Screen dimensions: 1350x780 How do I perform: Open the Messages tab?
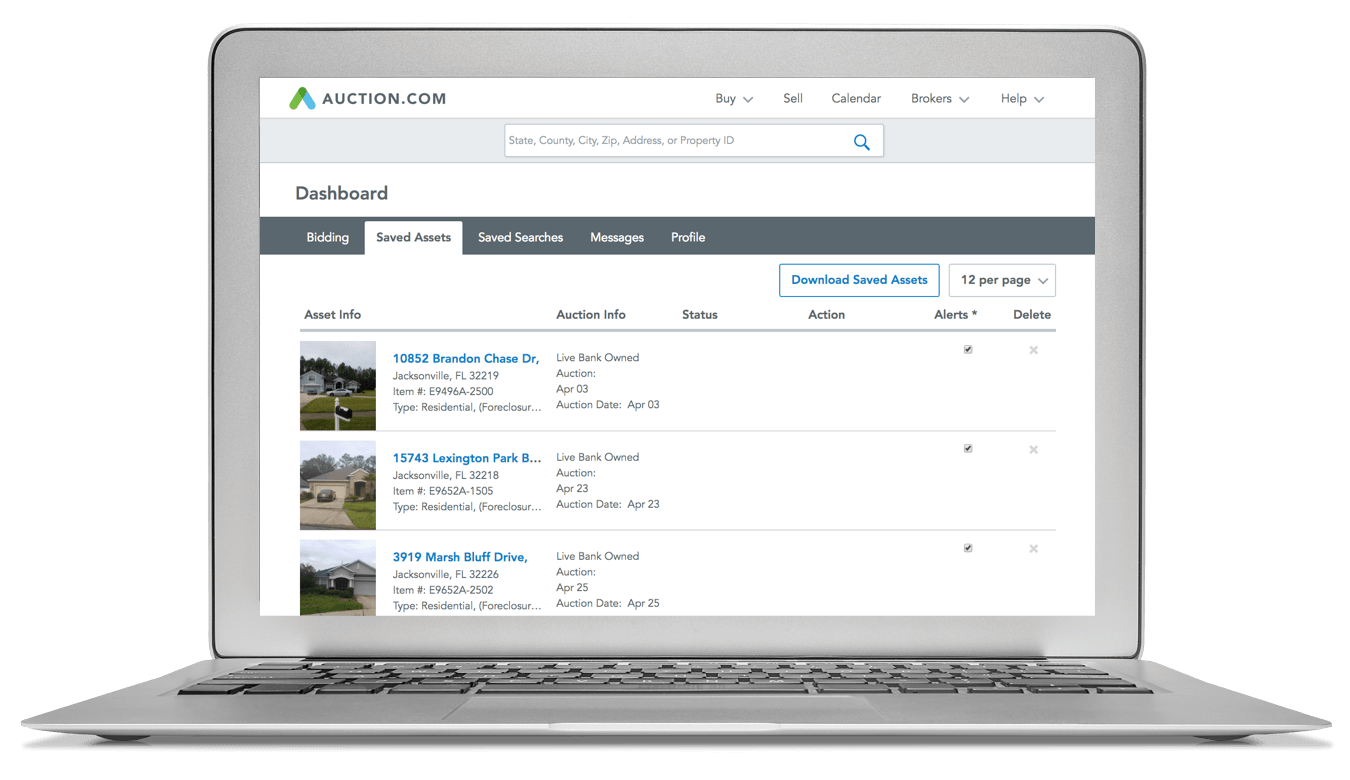click(617, 237)
